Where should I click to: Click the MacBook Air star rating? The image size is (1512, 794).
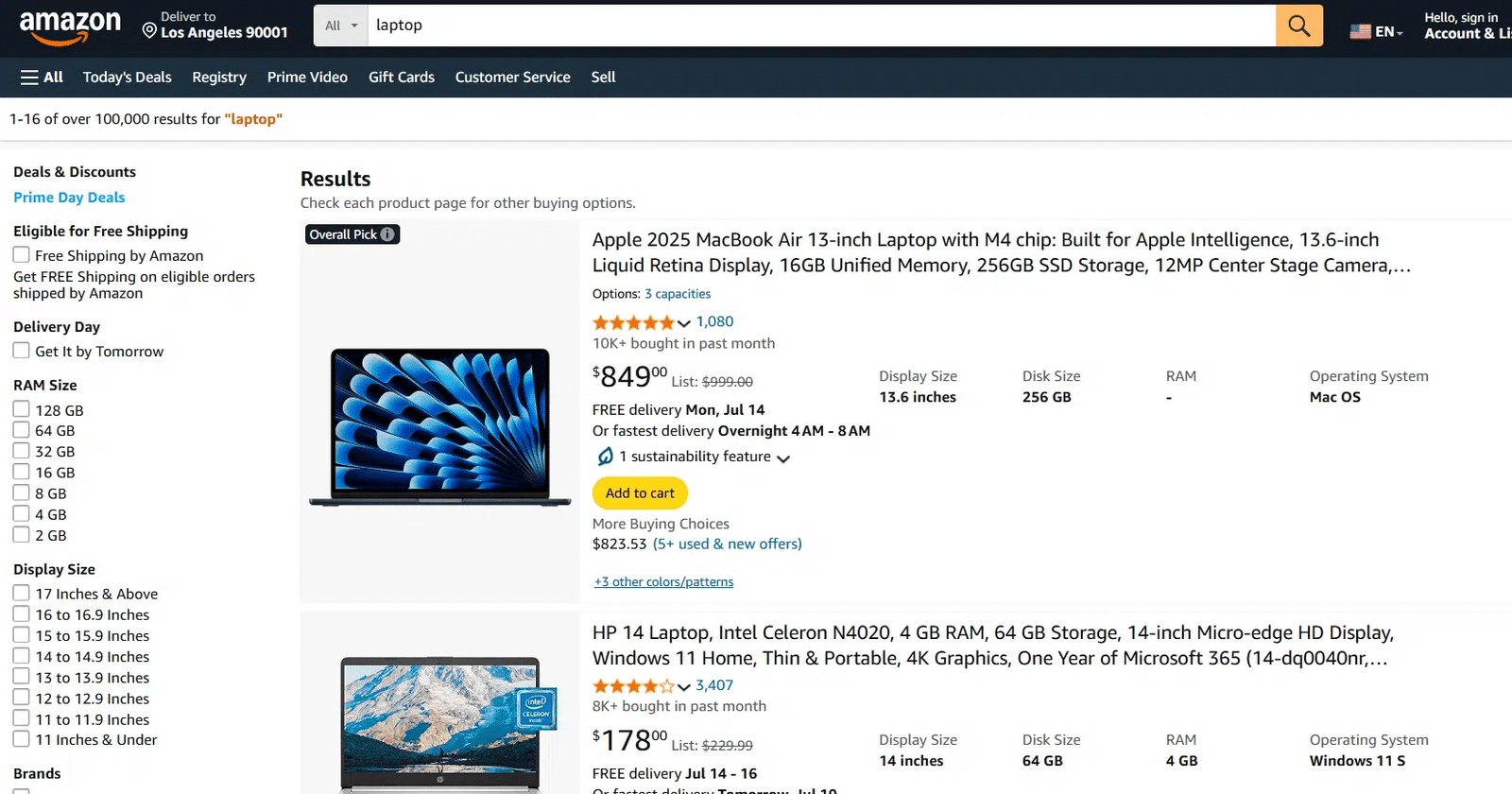click(x=633, y=322)
